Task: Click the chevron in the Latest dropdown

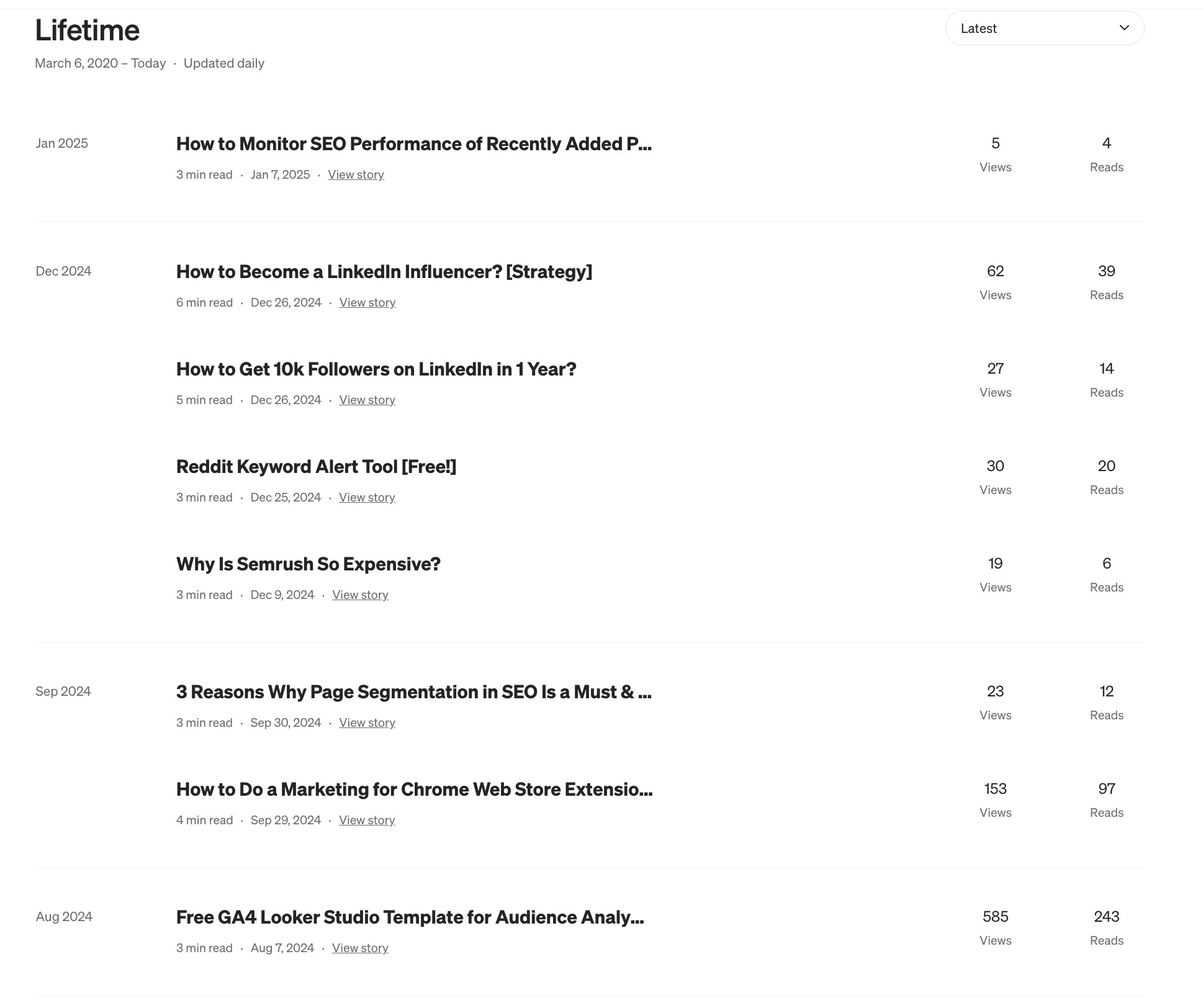Action: click(1124, 28)
